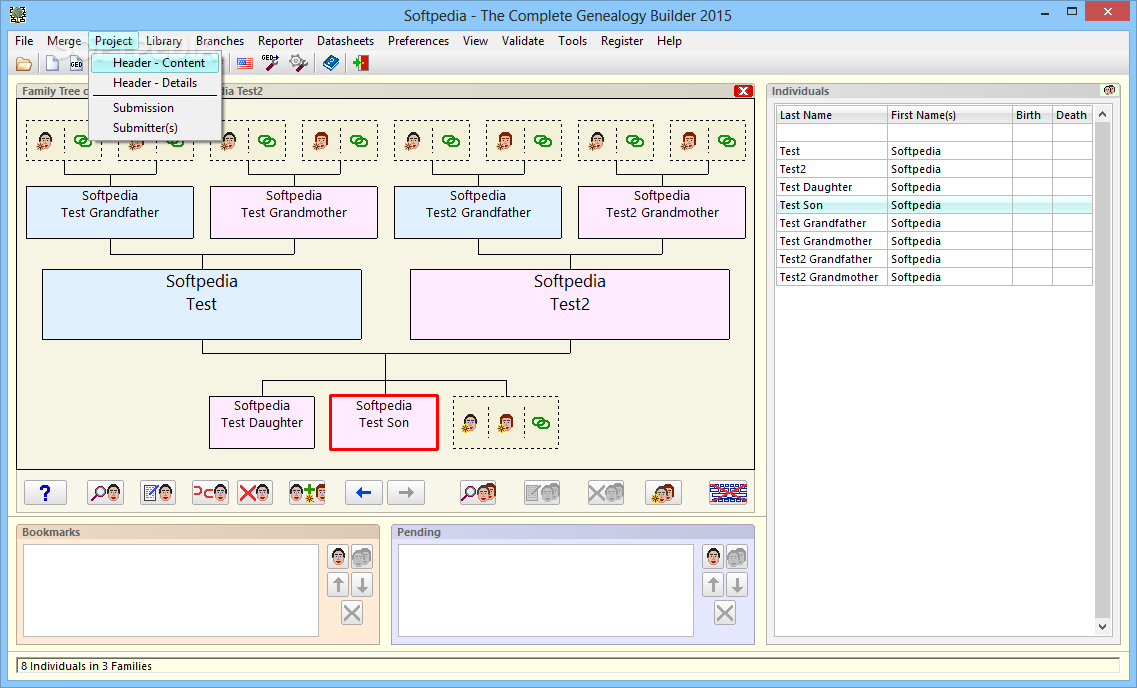Viewport: 1137px width, 688px height.
Task: Select the Softpedia Test2 Grandmother box
Action: [x=662, y=212]
